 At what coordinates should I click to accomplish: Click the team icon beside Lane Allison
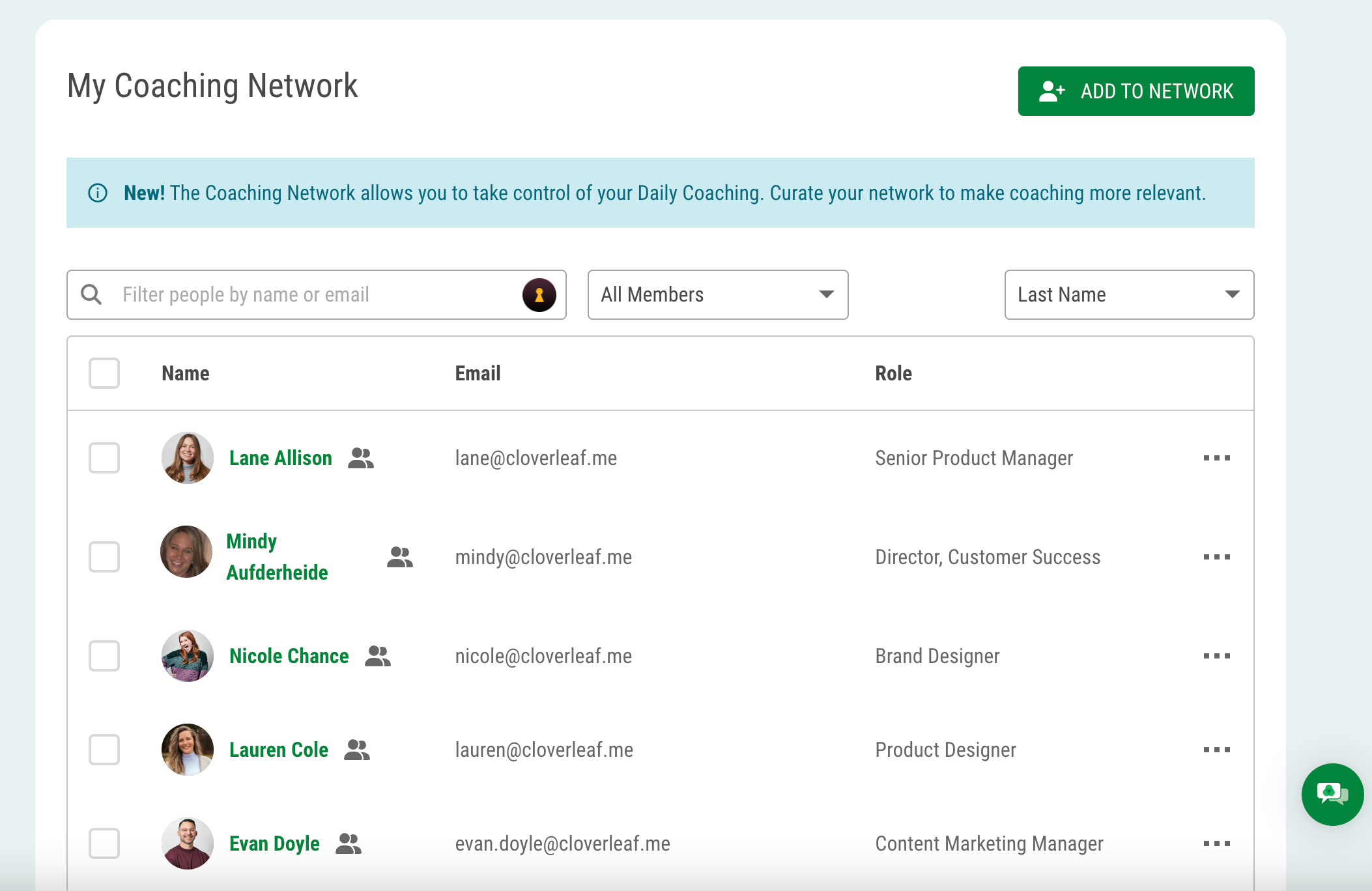361,458
